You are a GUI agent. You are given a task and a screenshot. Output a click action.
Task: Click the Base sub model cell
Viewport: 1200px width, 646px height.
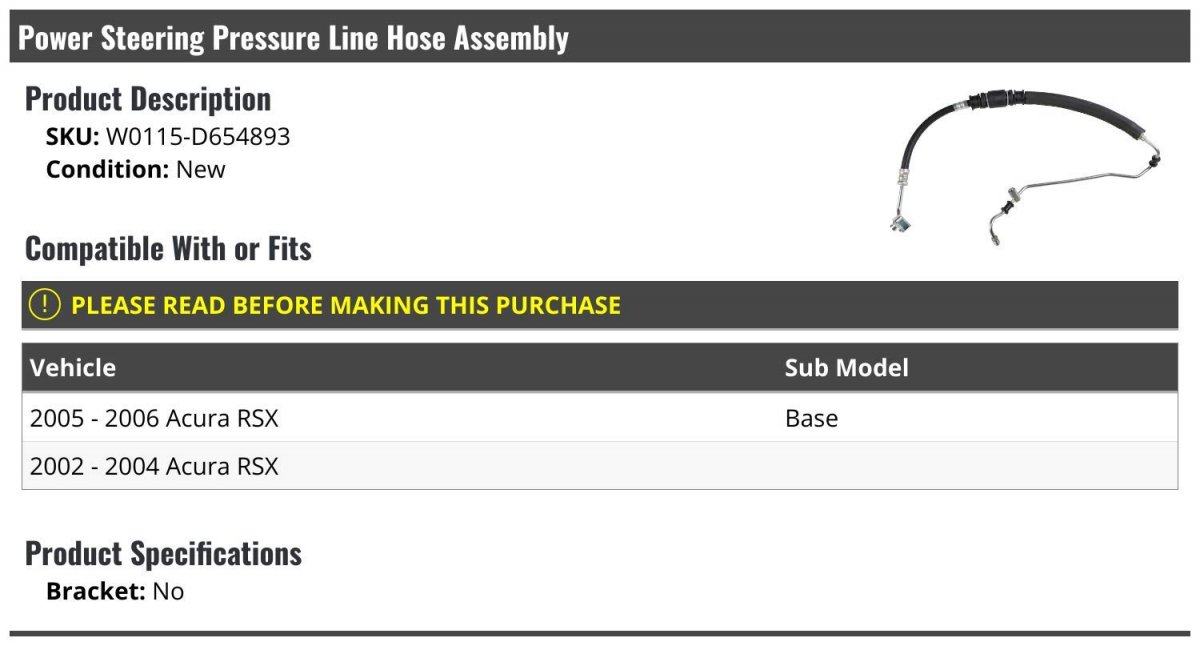tap(811, 418)
